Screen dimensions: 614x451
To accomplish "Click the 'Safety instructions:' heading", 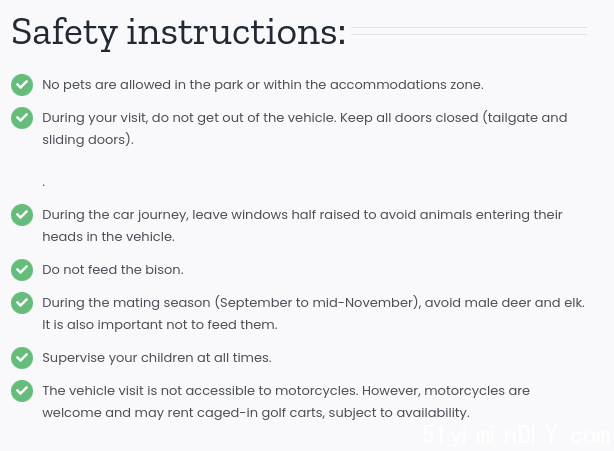I will [x=179, y=32].
